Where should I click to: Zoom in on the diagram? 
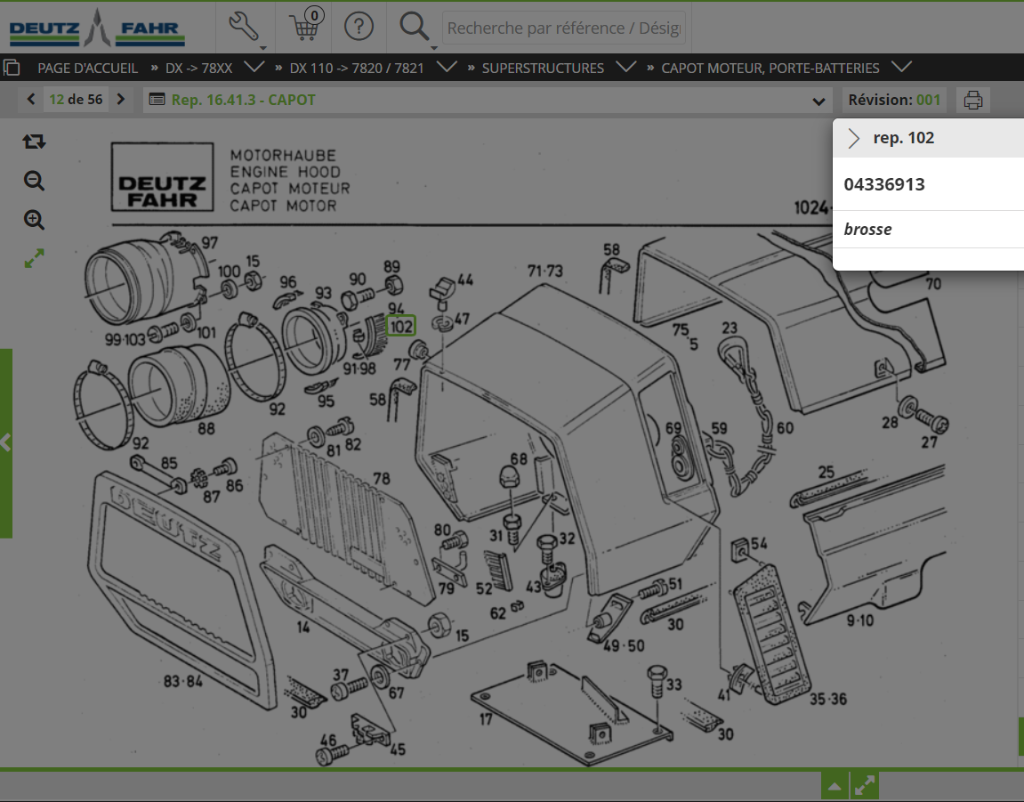34,219
